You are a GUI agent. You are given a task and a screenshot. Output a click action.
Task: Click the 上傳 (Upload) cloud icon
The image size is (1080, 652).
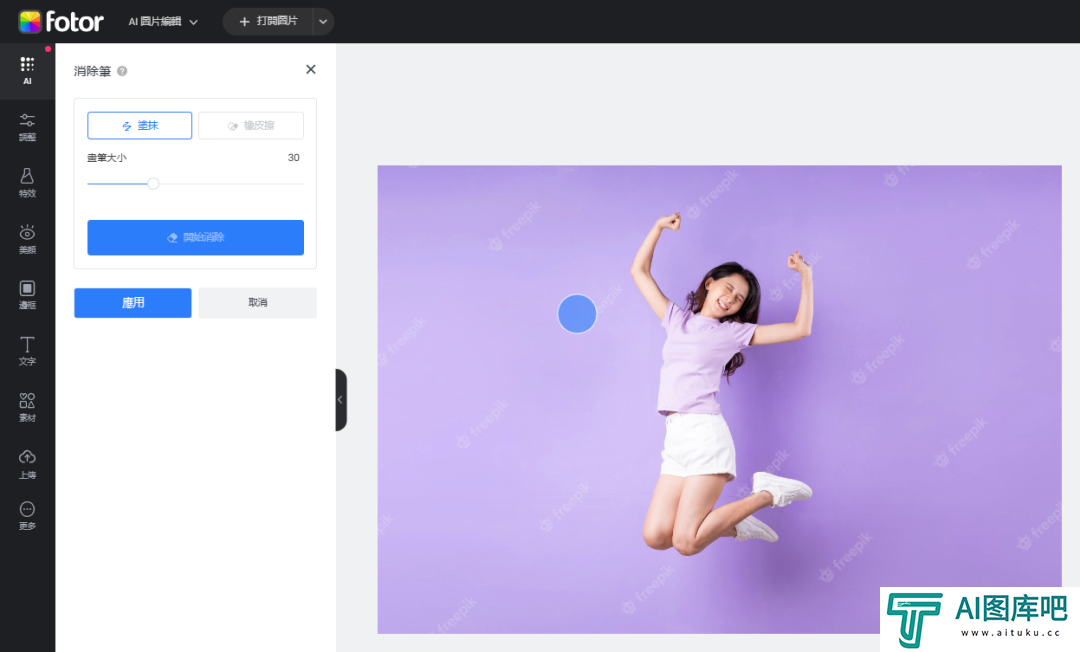tap(27, 462)
